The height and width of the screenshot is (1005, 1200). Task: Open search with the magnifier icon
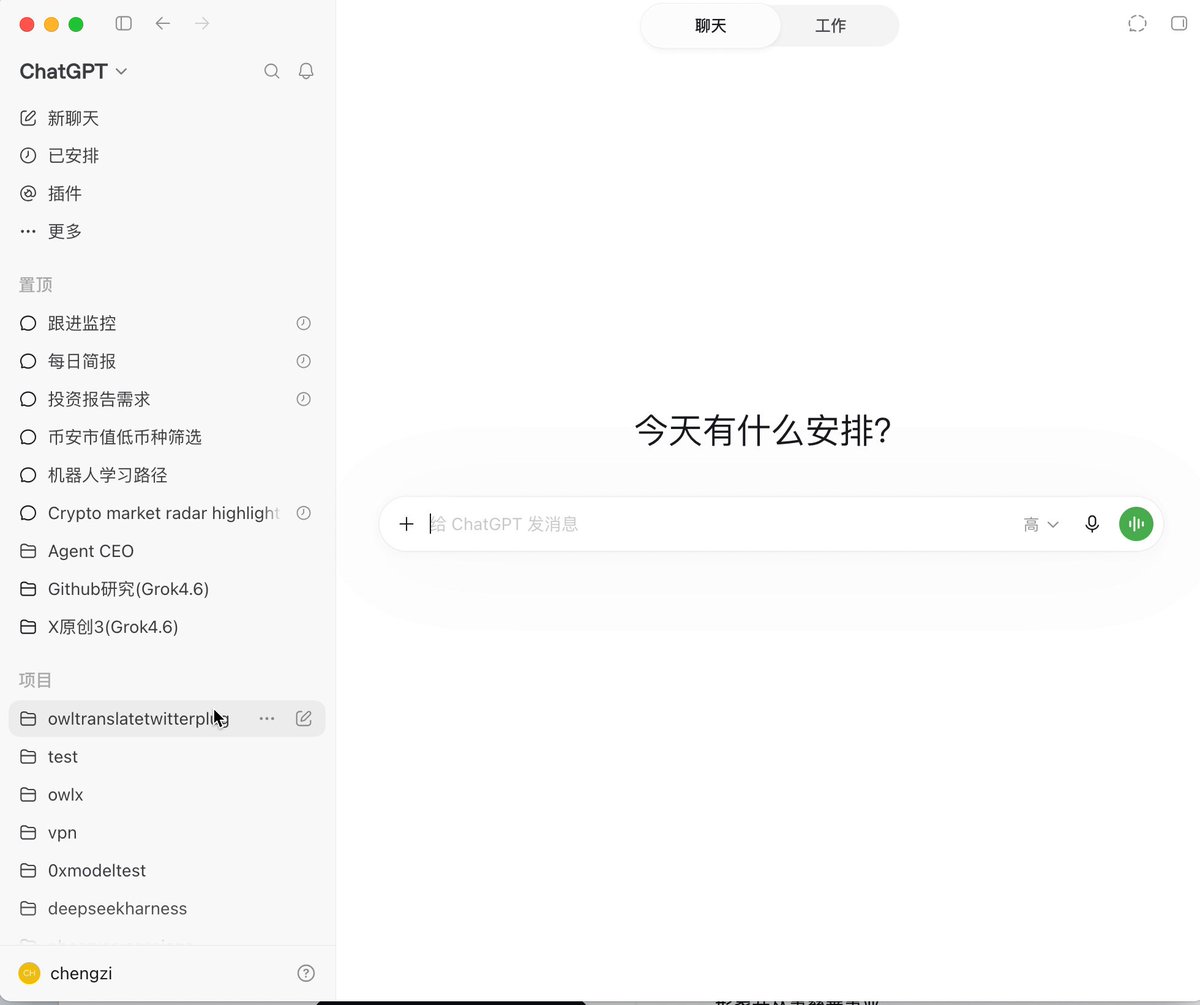point(272,71)
